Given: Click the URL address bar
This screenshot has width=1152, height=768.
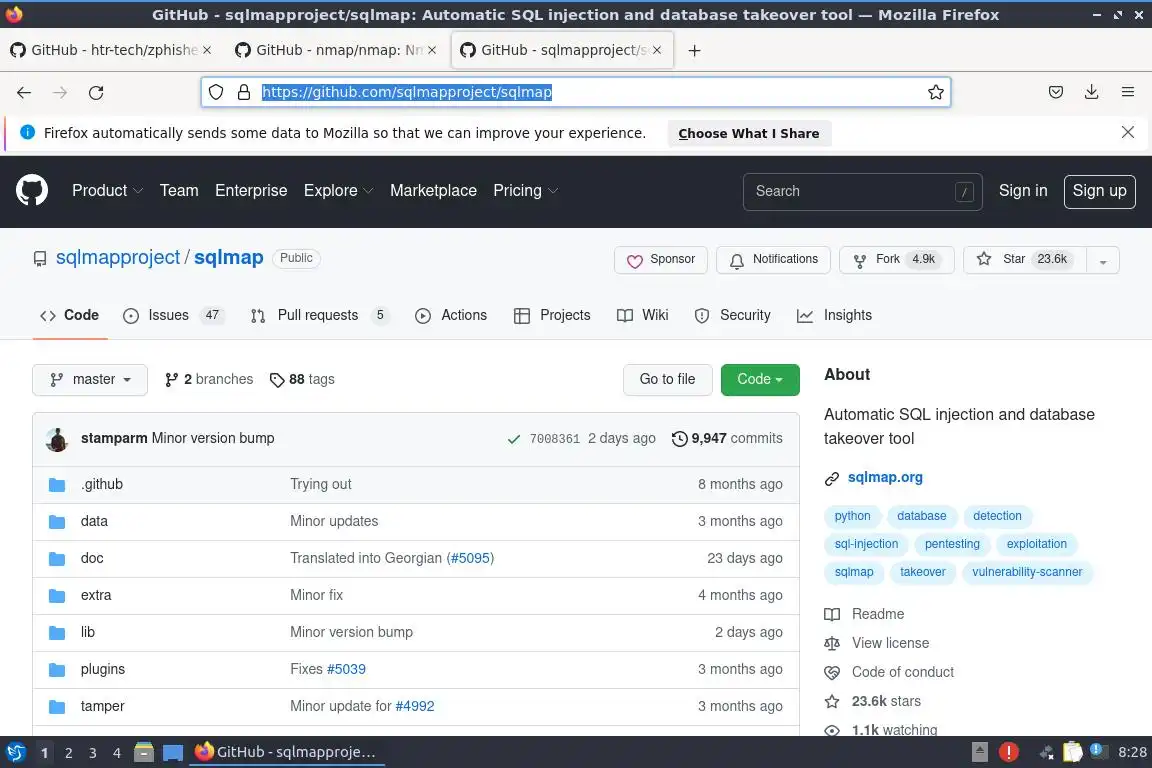Looking at the screenshot, I should (x=575, y=92).
